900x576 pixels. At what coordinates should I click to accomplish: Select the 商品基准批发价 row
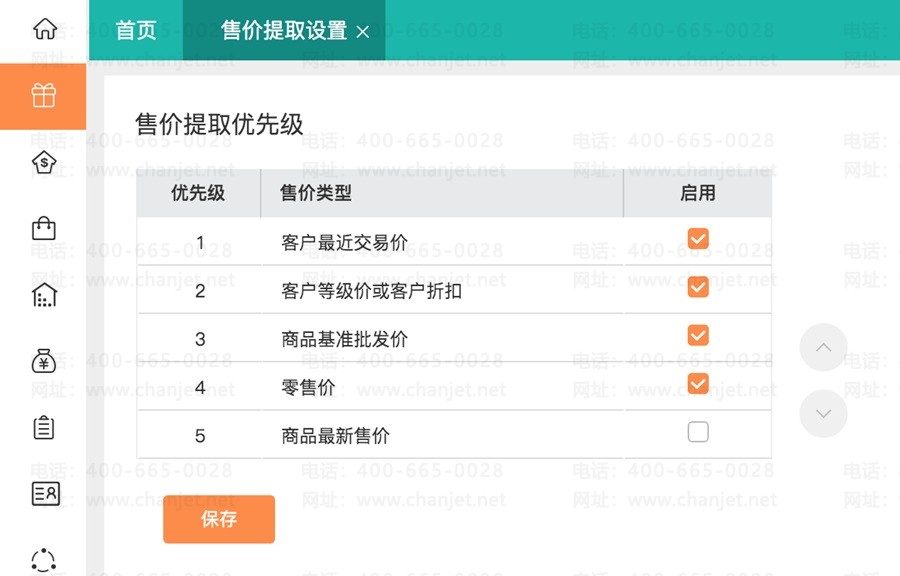tap(344, 339)
